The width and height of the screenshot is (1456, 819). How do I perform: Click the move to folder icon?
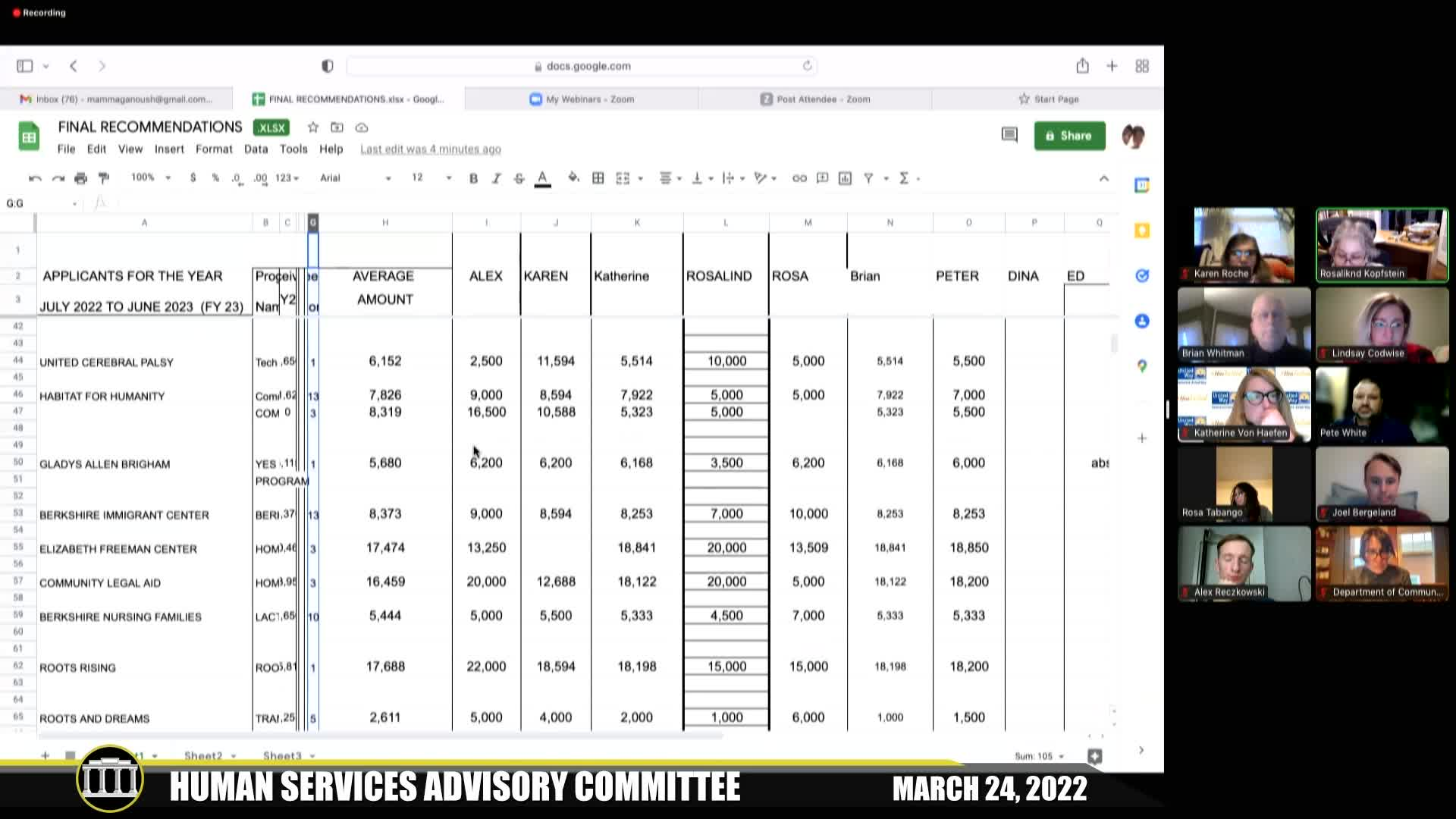[337, 127]
